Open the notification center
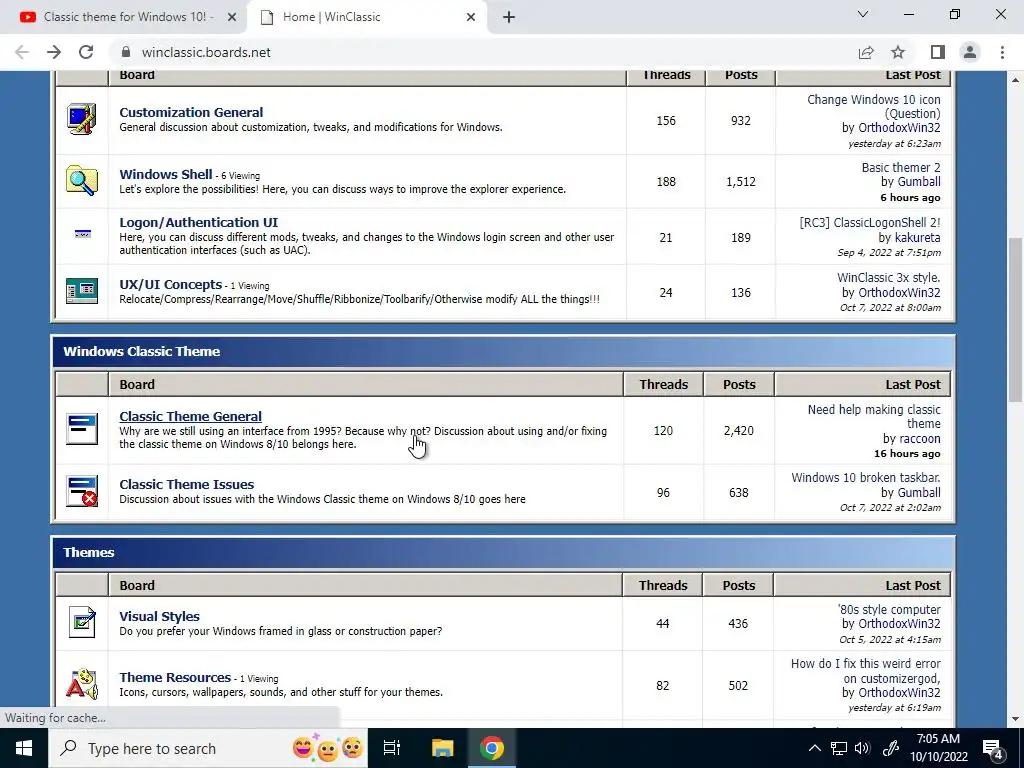The image size is (1024, 768). click(x=993, y=748)
